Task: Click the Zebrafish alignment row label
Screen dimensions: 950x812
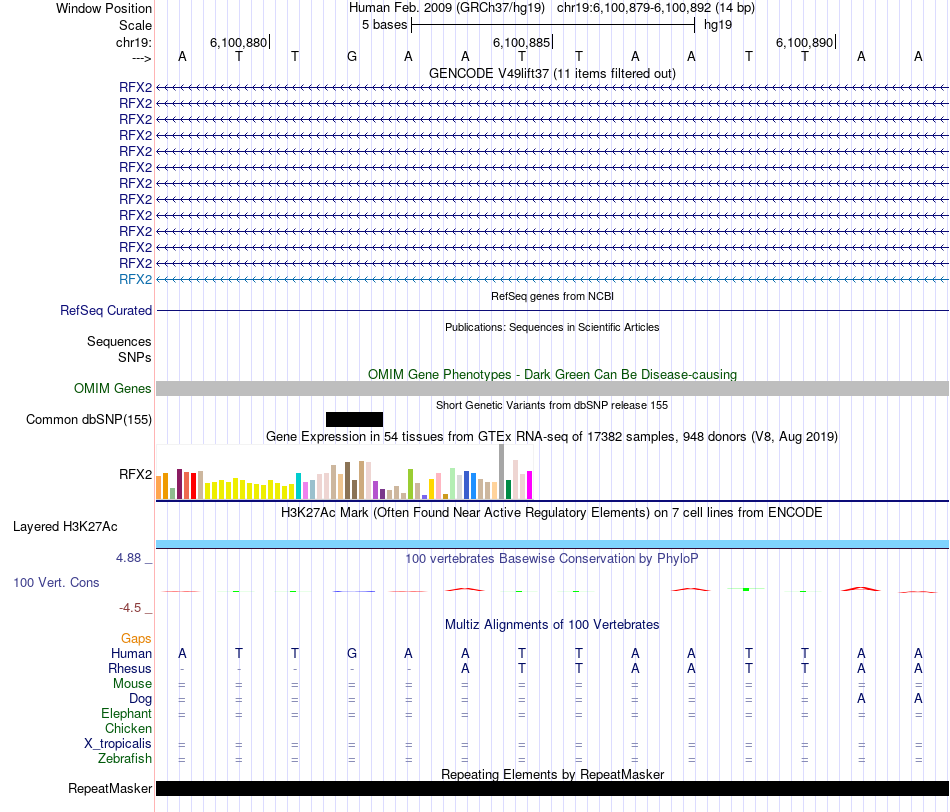Action: [125, 759]
